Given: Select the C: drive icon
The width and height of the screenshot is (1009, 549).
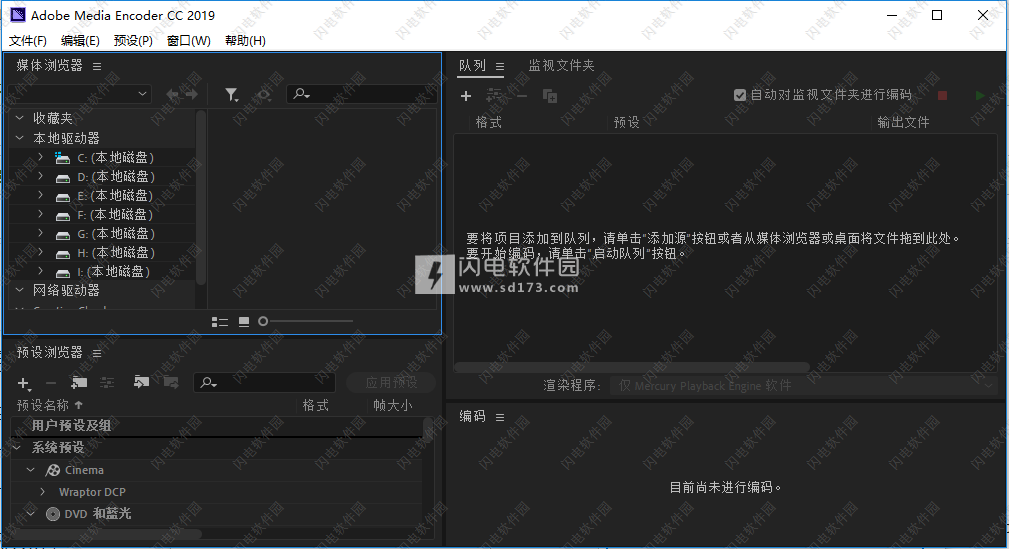Looking at the screenshot, I should [x=62, y=158].
